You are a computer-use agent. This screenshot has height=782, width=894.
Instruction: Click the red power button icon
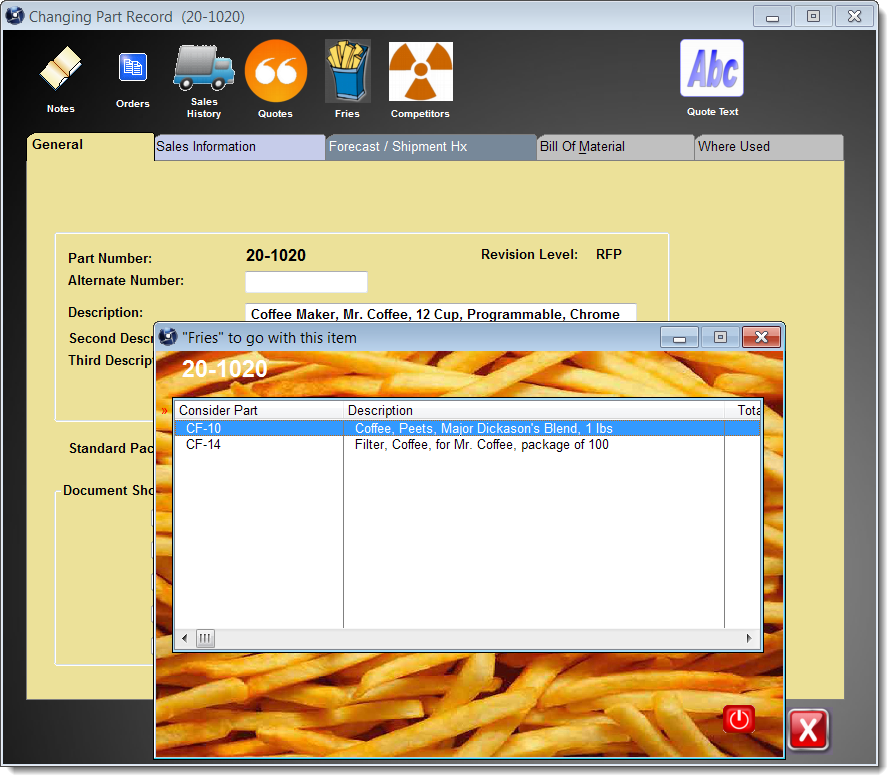[x=739, y=719]
